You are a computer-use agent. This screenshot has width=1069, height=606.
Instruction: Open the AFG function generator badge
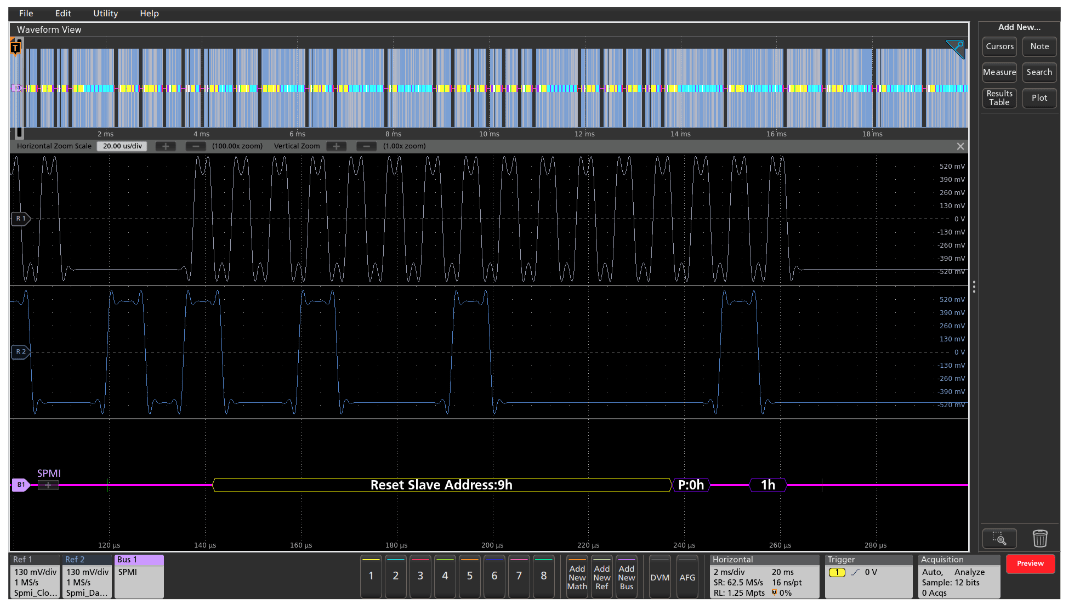click(x=686, y=575)
